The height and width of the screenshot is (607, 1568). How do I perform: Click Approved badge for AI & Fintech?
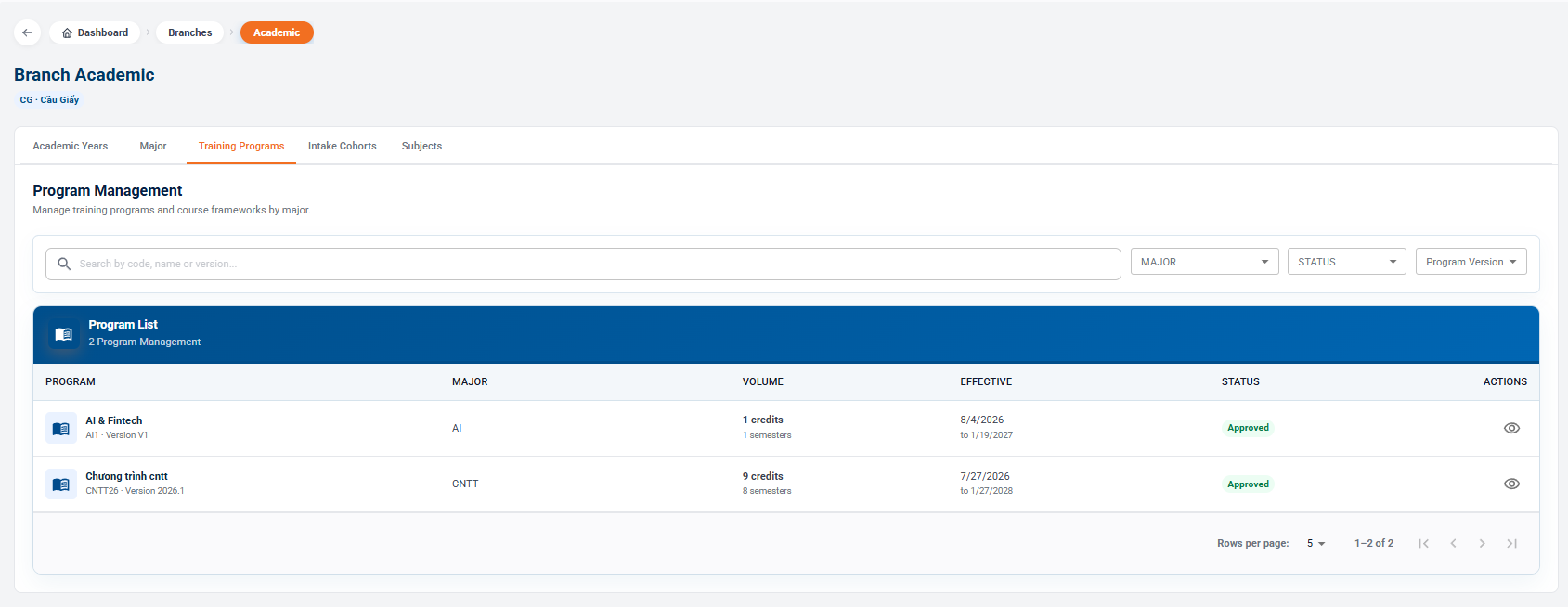point(1248,428)
